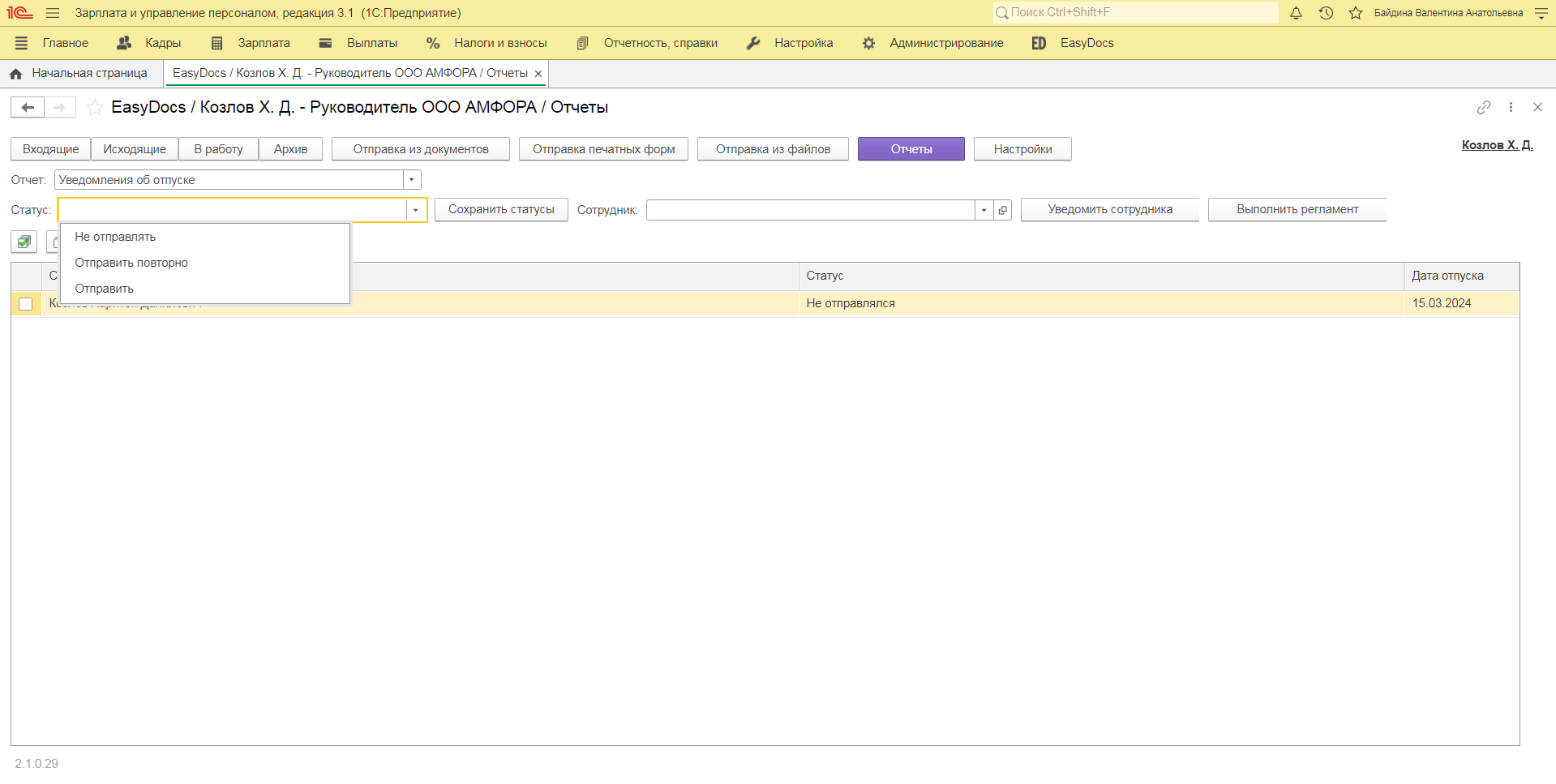Copy link to this page icon
The width and height of the screenshot is (1556, 784).
tap(1483, 107)
